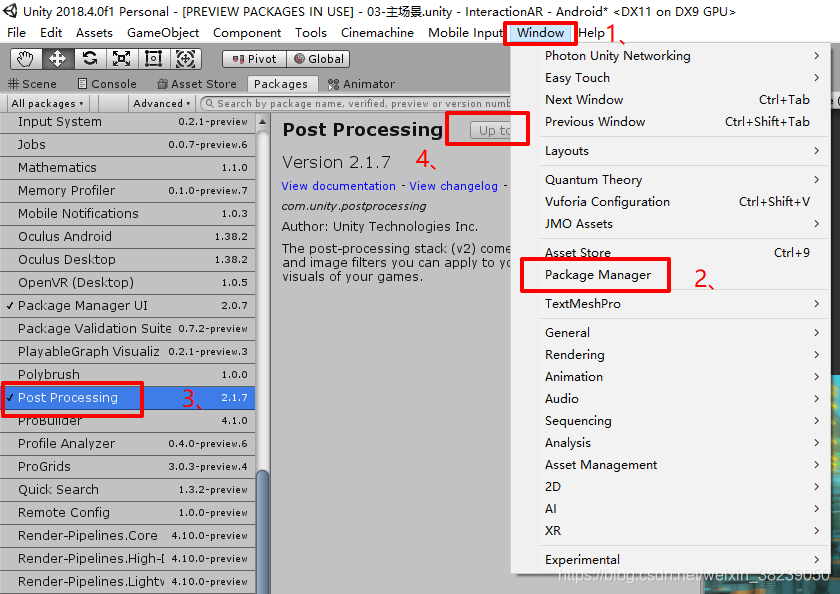The image size is (840, 594).
Task: Click the package search field
Action: 356,103
